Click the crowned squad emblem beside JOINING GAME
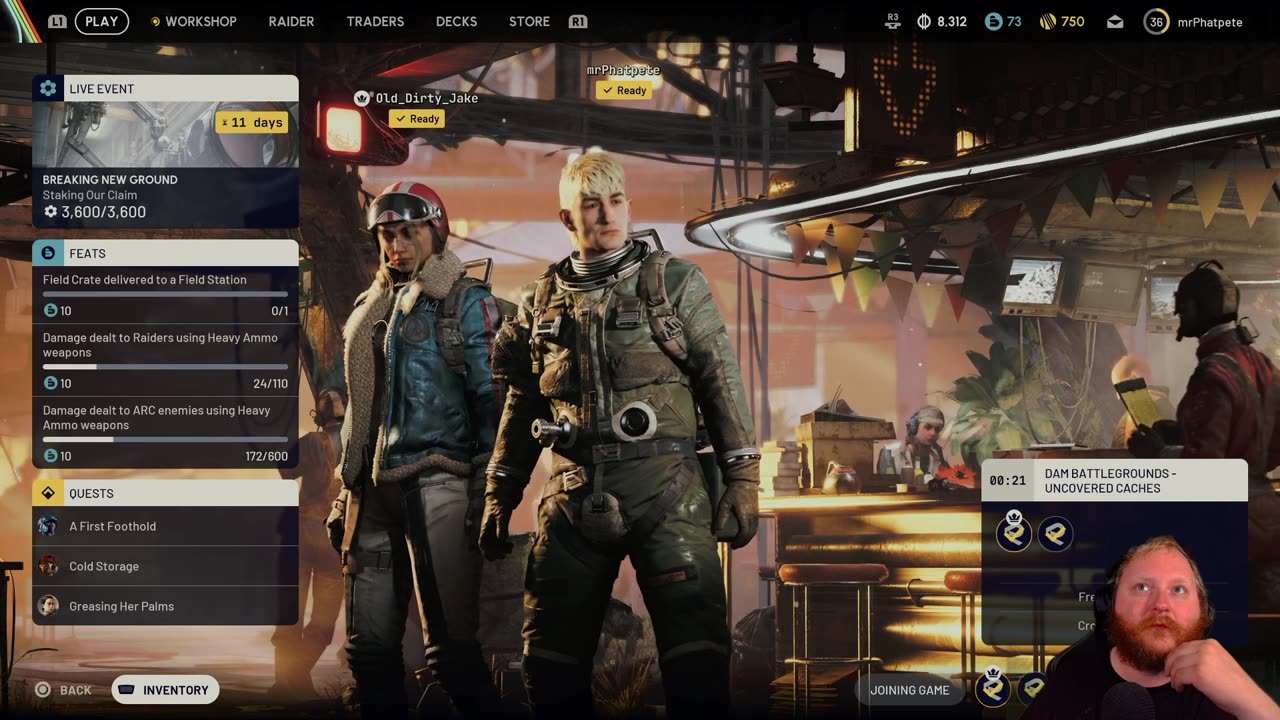Viewport: 1280px width, 720px height. [992, 686]
